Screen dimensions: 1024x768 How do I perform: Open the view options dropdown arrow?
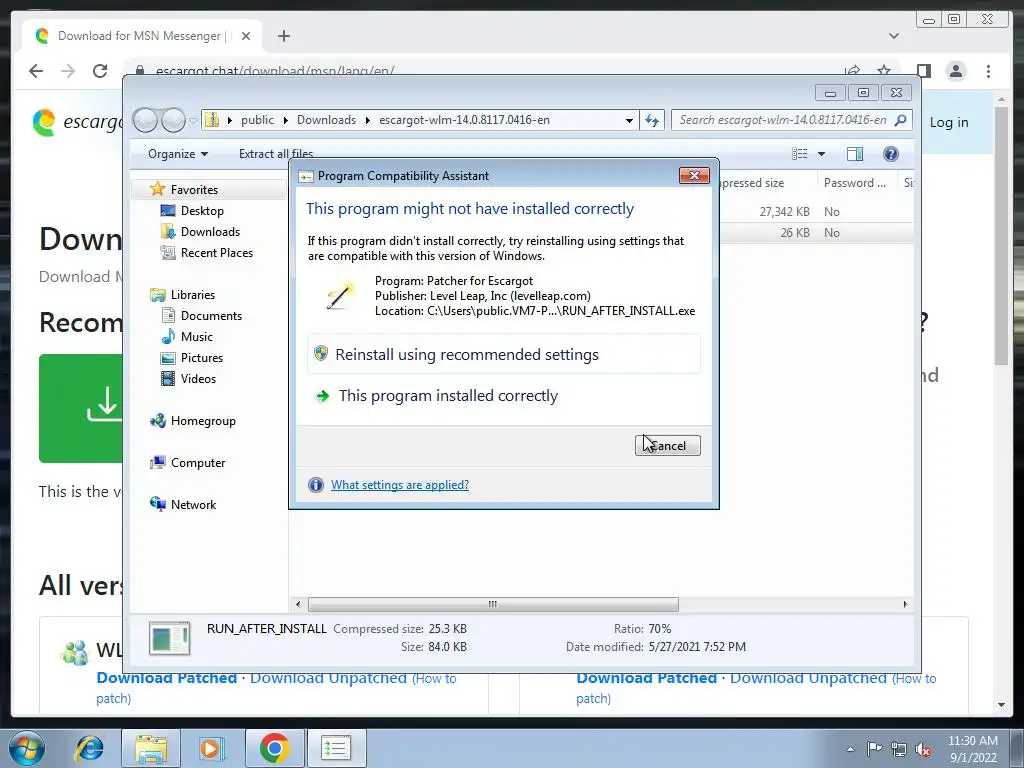click(822, 154)
